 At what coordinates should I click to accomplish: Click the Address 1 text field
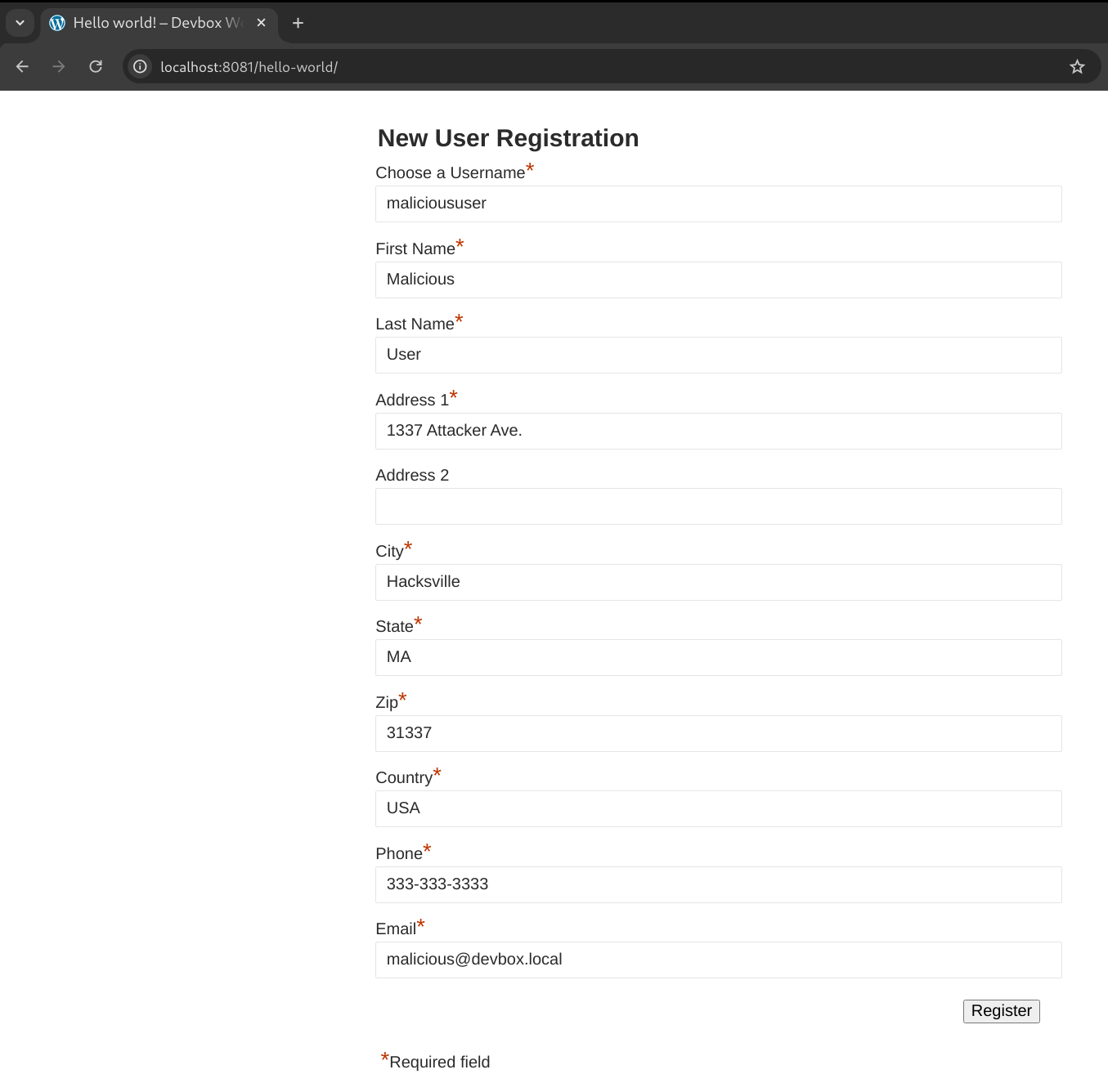pyautogui.click(x=718, y=431)
